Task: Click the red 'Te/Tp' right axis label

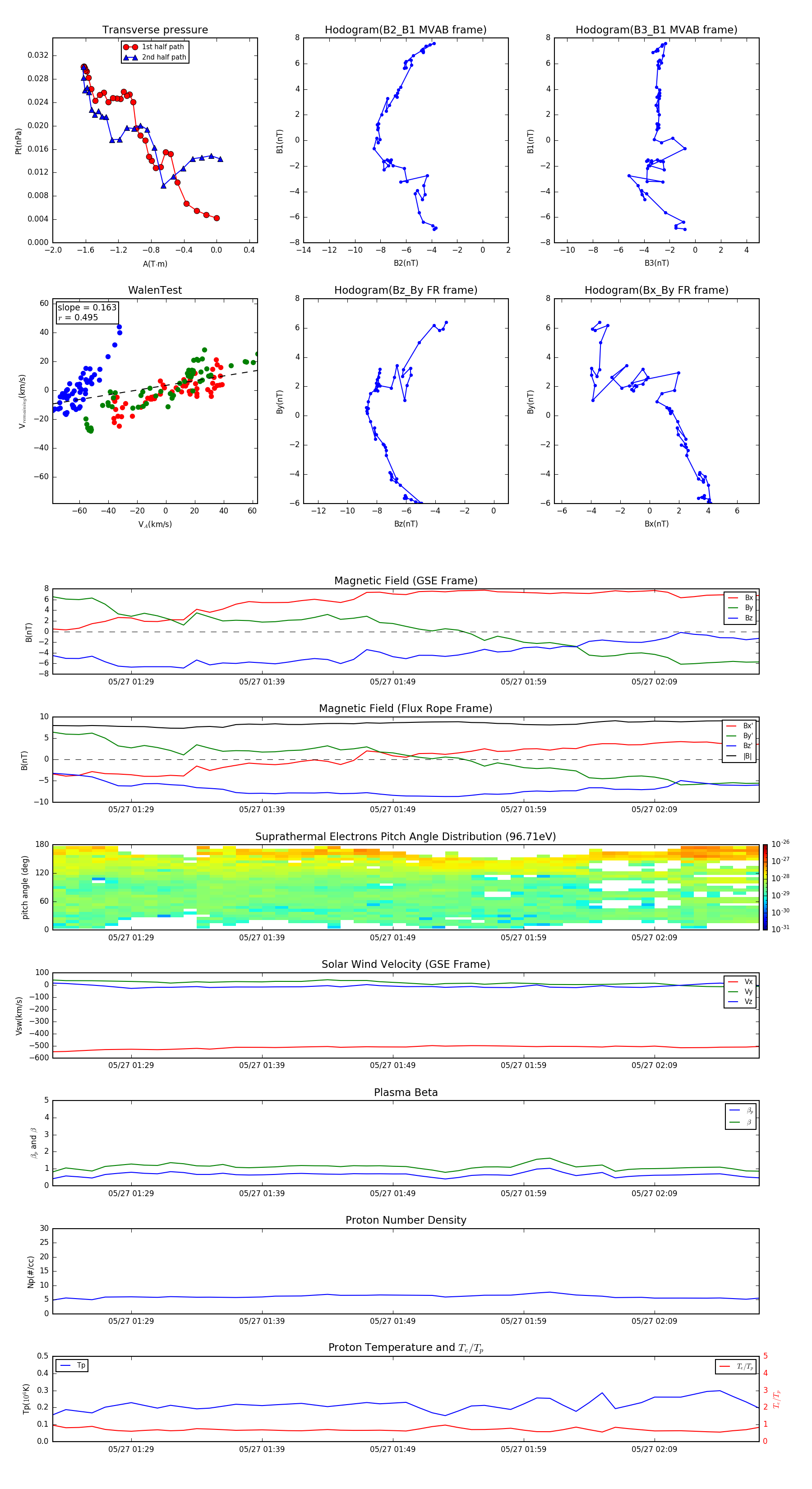Action: (x=777, y=1399)
